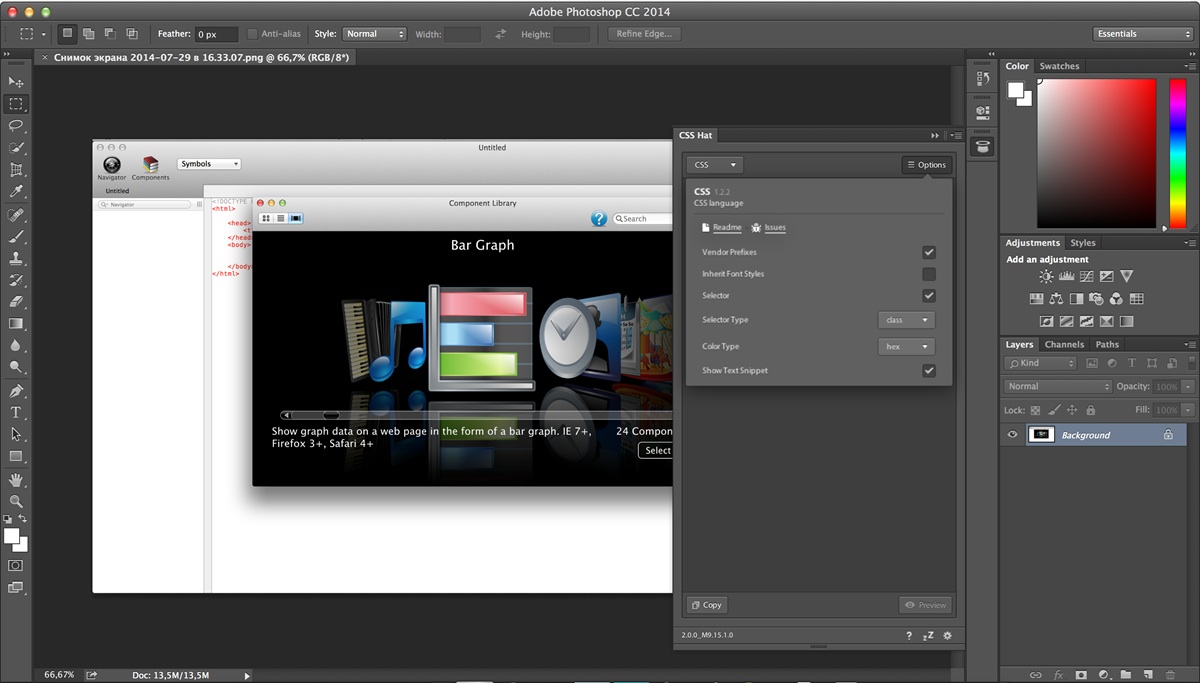Image resolution: width=1200 pixels, height=683 pixels.
Task: Select the Hand tool
Action: pyautogui.click(x=16, y=480)
